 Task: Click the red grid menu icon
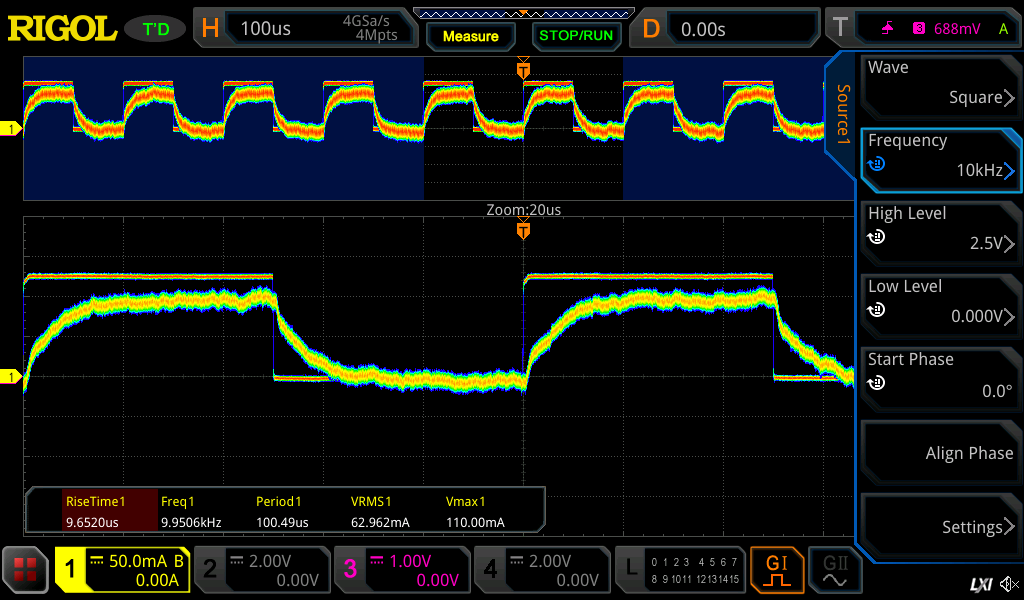(x=25, y=570)
